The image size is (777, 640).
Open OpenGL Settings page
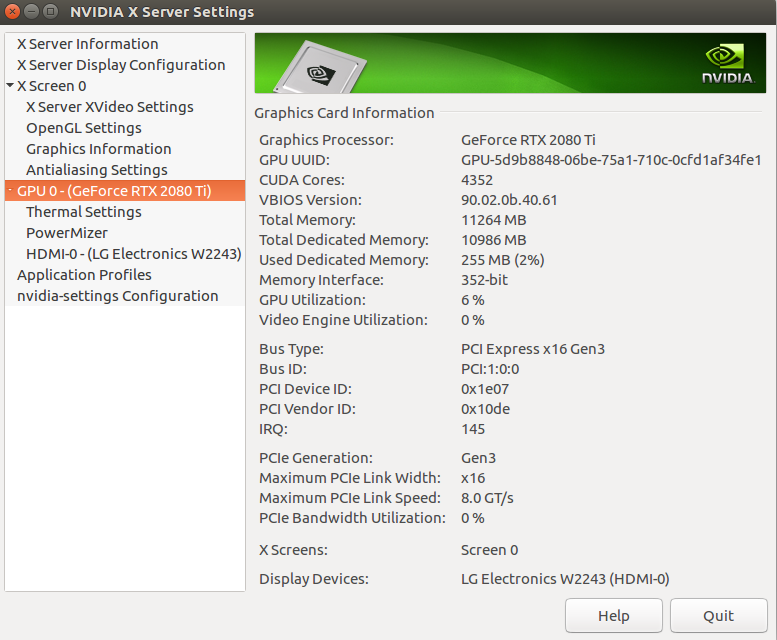[84, 128]
